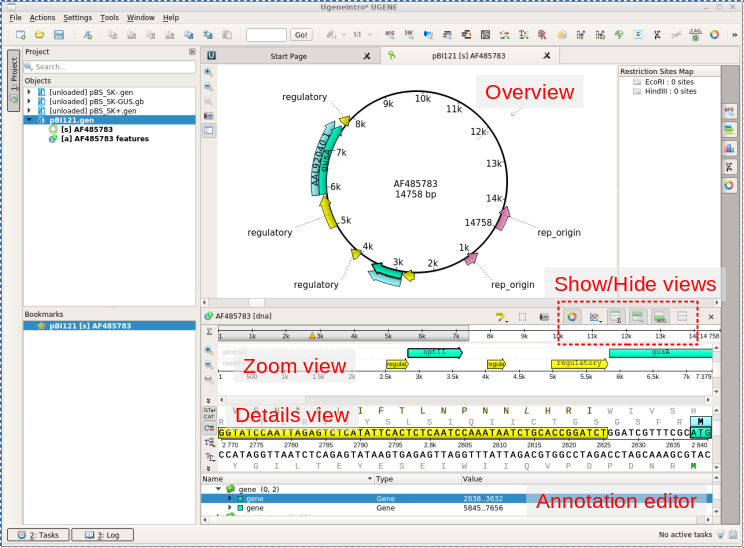Click the export image icon beside the circular view
Screen dimensions: 744x548
click(x=208, y=116)
